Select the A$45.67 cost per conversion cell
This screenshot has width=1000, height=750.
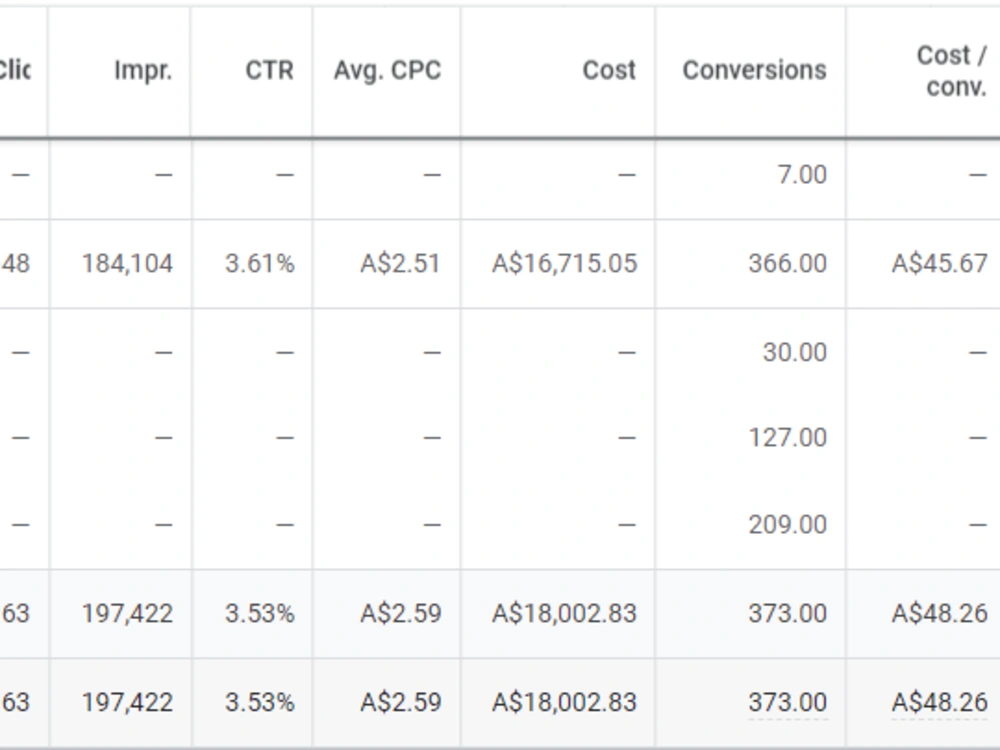(x=939, y=263)
